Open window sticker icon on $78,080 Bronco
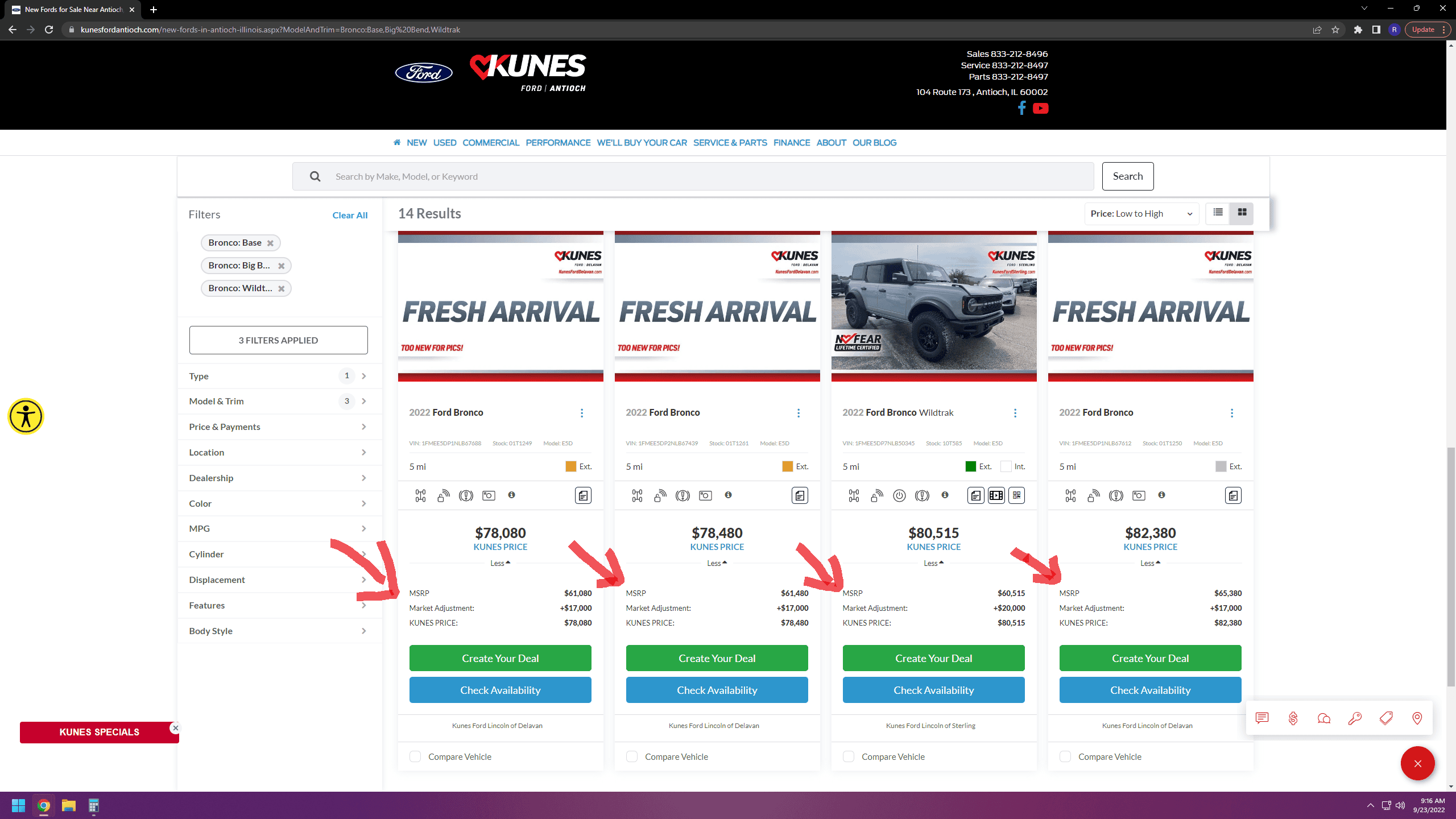The height and width of the screenshot is (819, 1456). click(583, 496)
